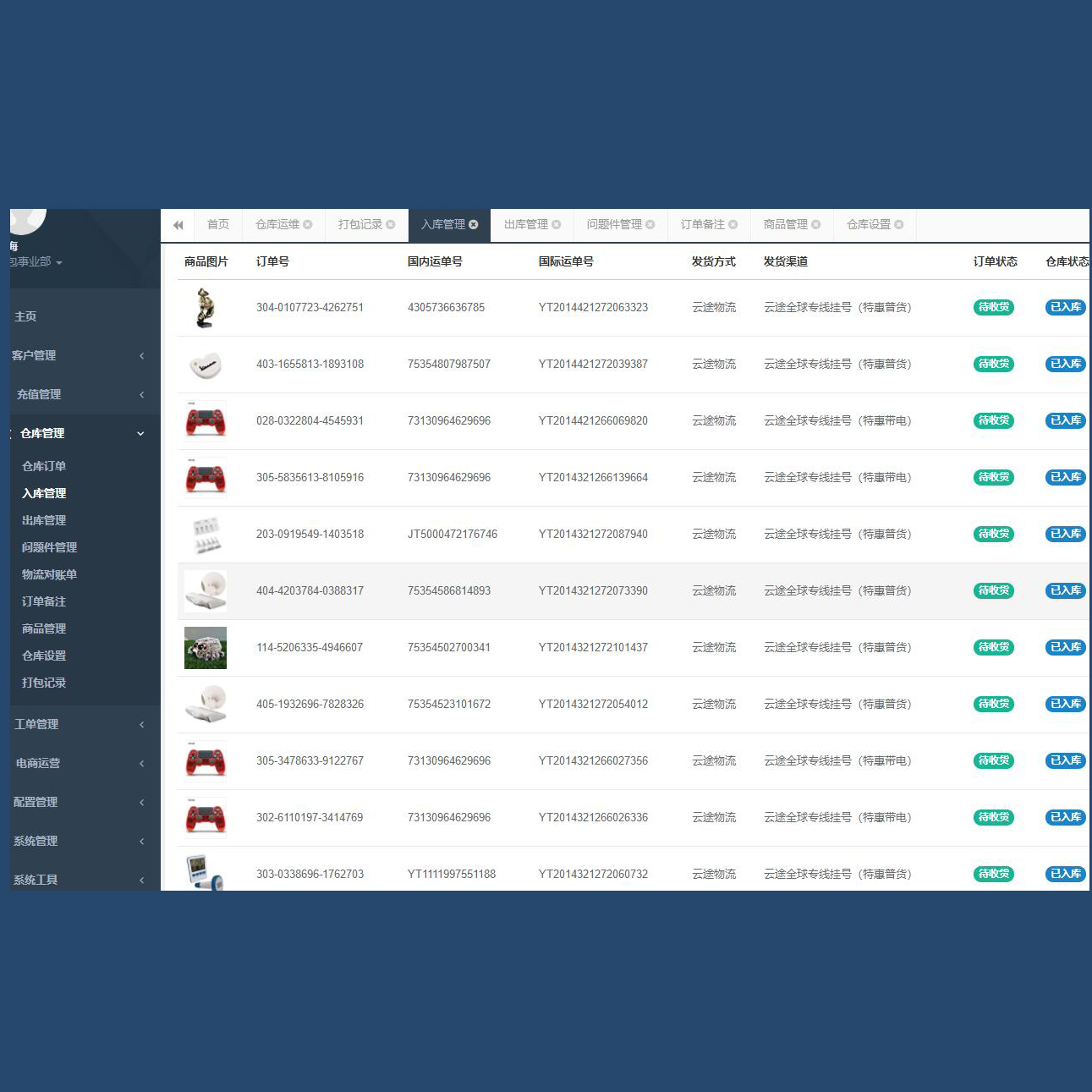Close the 仓库设置 tab
Image resolution: width=1092 pixels, height=1092 pixels.
click(x=899, y=225)
